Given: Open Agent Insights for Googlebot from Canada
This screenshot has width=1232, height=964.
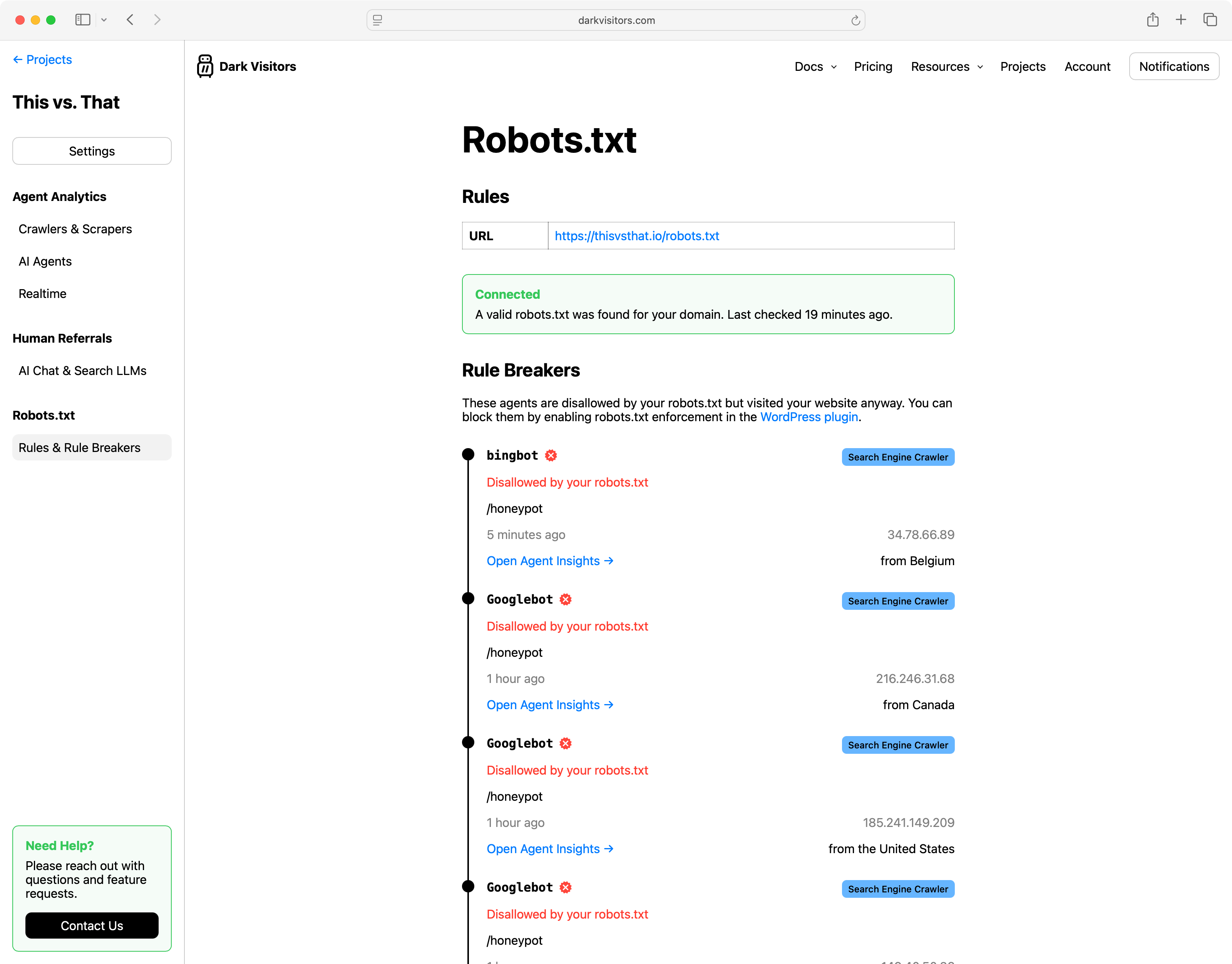Looking at the screenshot, I should 550,705.
